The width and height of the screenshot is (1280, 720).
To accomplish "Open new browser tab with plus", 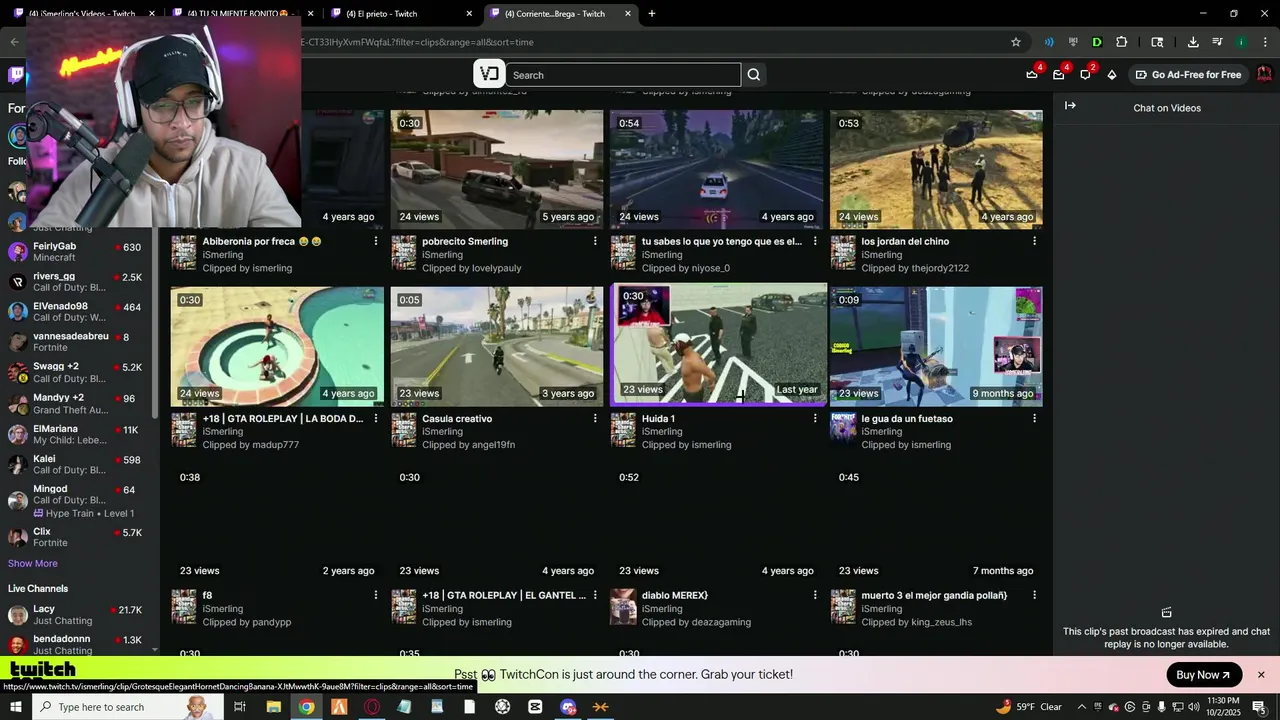I will (x=652, y=14).
